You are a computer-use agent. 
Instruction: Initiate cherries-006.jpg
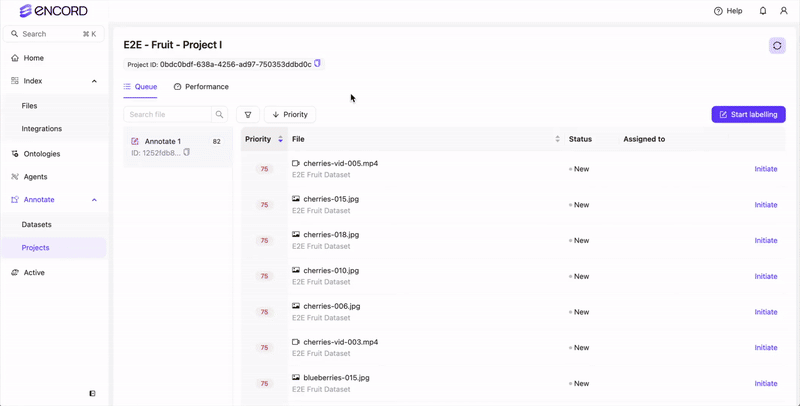pos(766,312)
